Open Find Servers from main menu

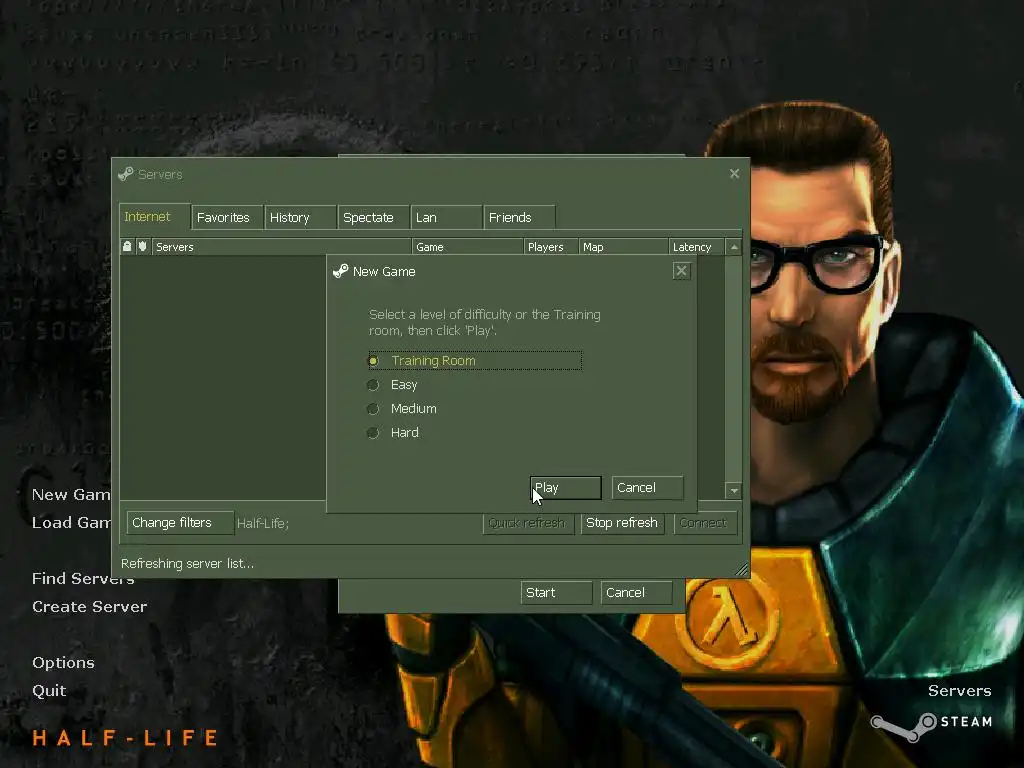pos(83,579)
